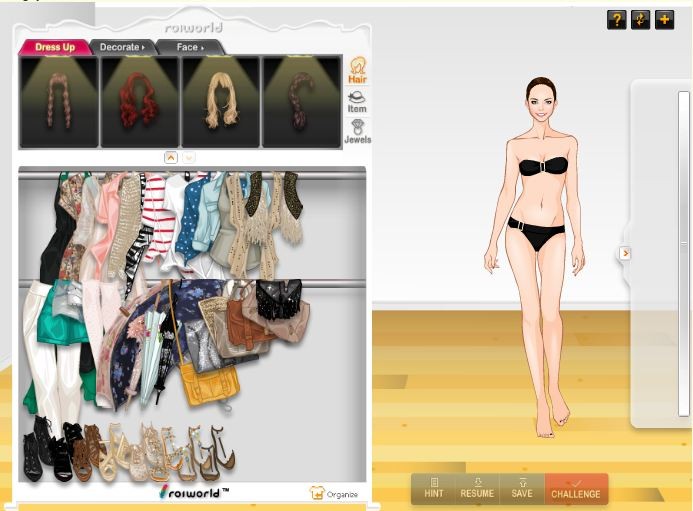The width and height of the screenshot is (693, 511).
Task: Start the CHALLENGE button
Action: (x=576, y=488)
